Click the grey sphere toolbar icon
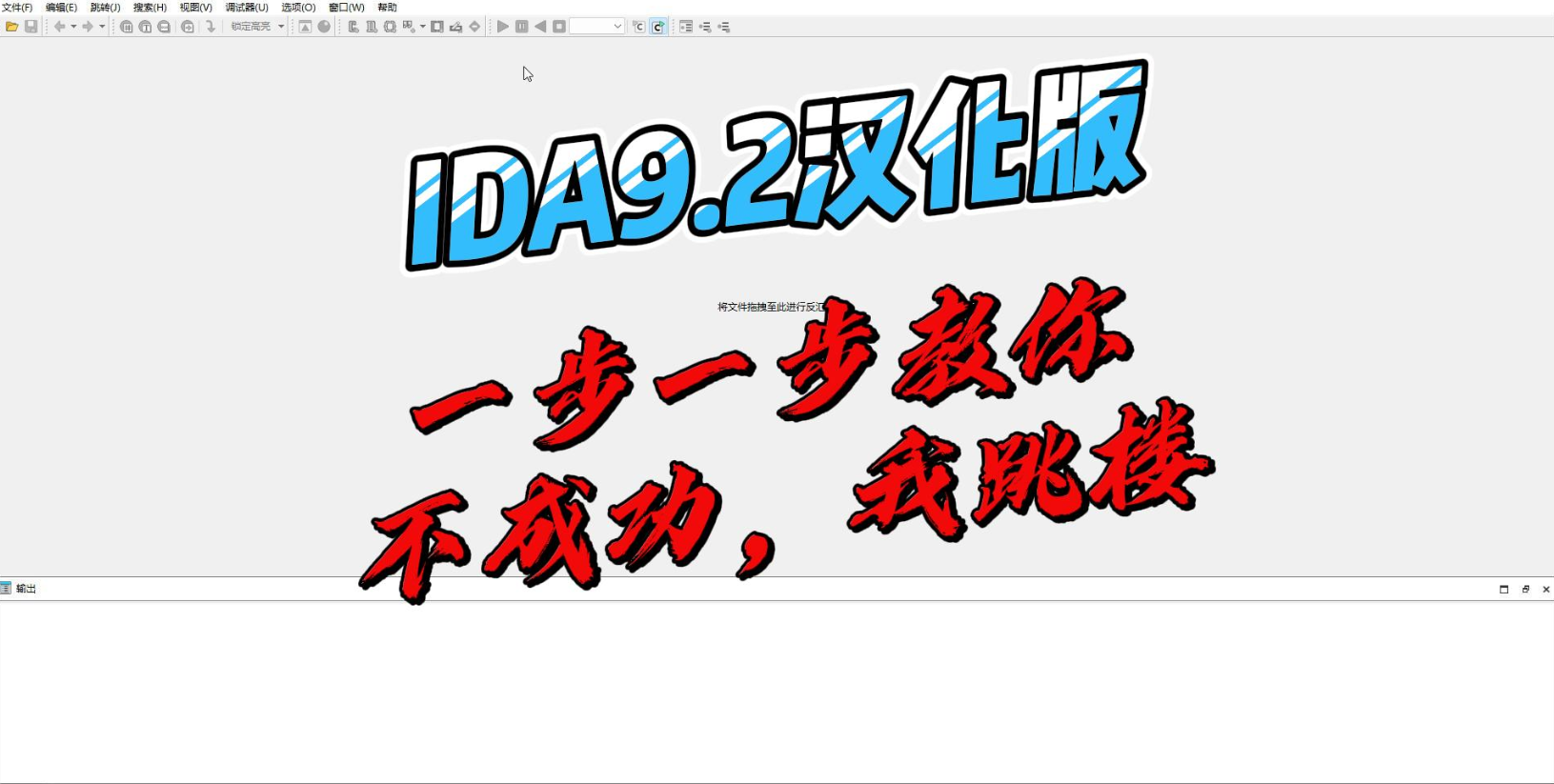 (x=324, y=27)
